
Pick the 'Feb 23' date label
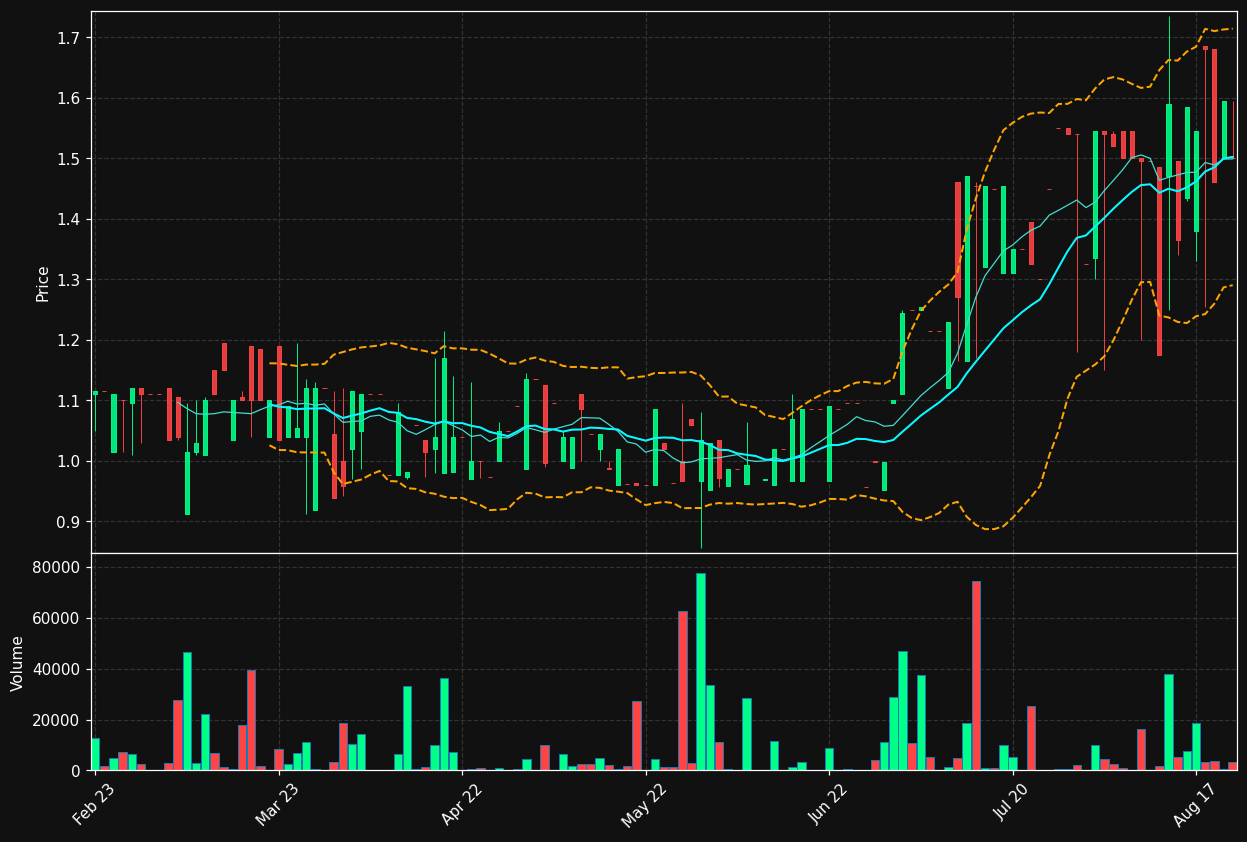click(x=93, y=804)
